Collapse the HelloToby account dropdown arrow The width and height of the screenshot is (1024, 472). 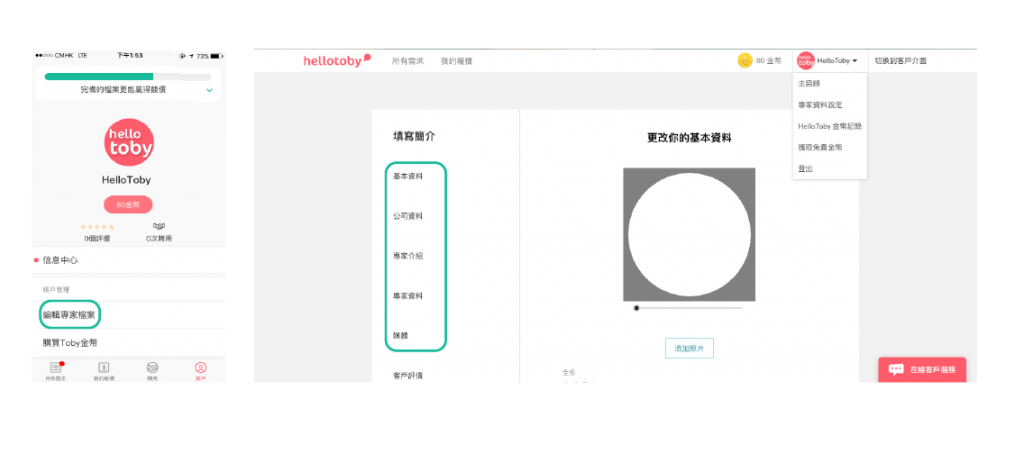point(855,61)
